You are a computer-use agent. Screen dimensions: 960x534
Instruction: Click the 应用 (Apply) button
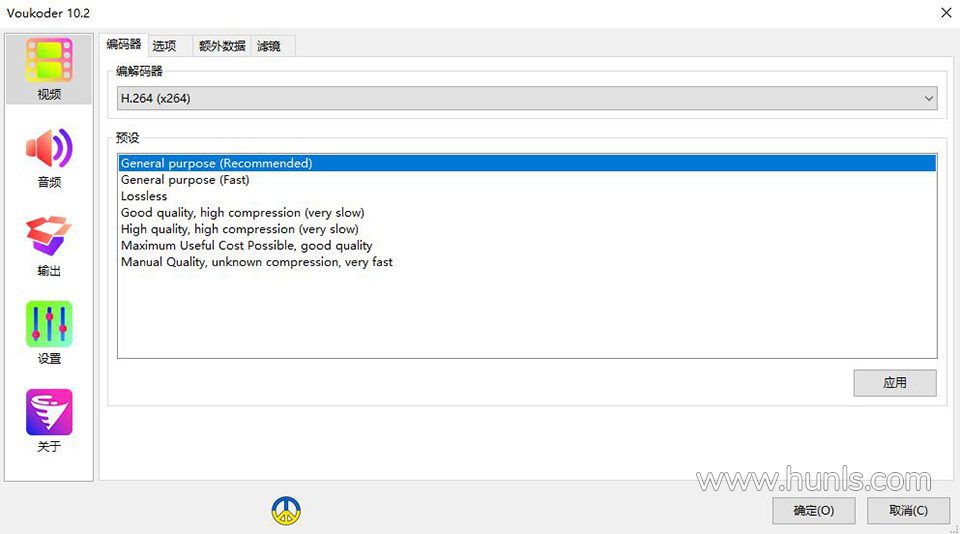(894, 383)
